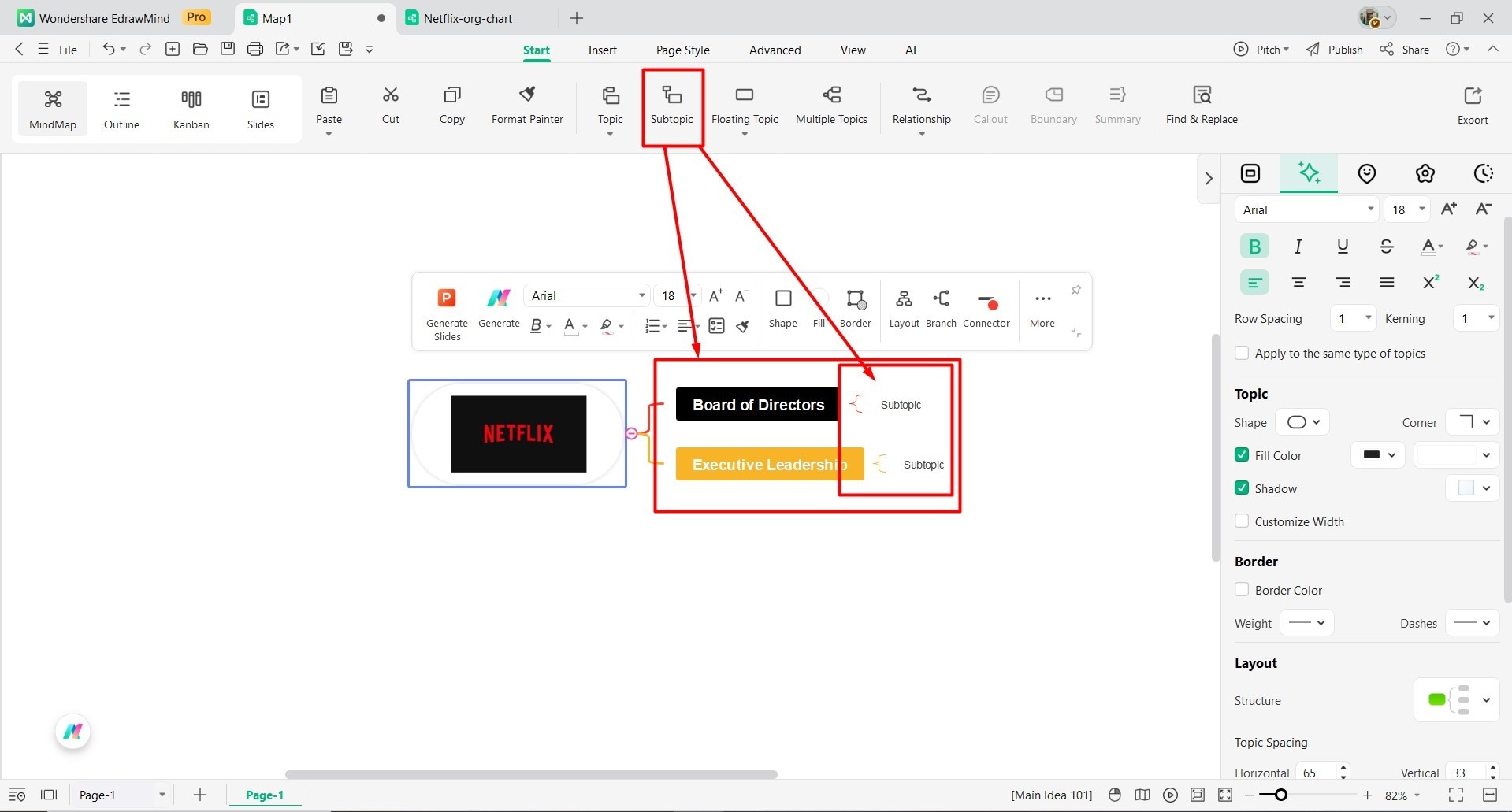Click the floating AI assistant button
The height and width of the screenshot is (812, 1512).
pyautogui.click(x=73, y=732)
